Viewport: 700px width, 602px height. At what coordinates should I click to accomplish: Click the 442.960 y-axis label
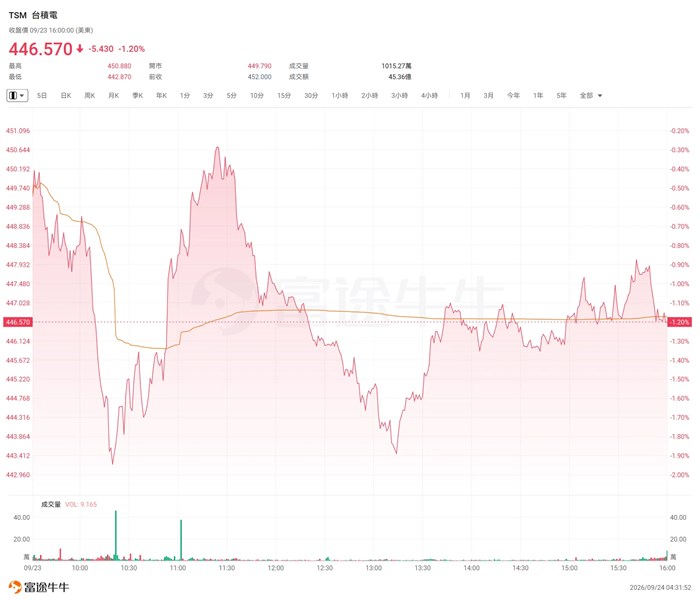click(x=18, y=475)
